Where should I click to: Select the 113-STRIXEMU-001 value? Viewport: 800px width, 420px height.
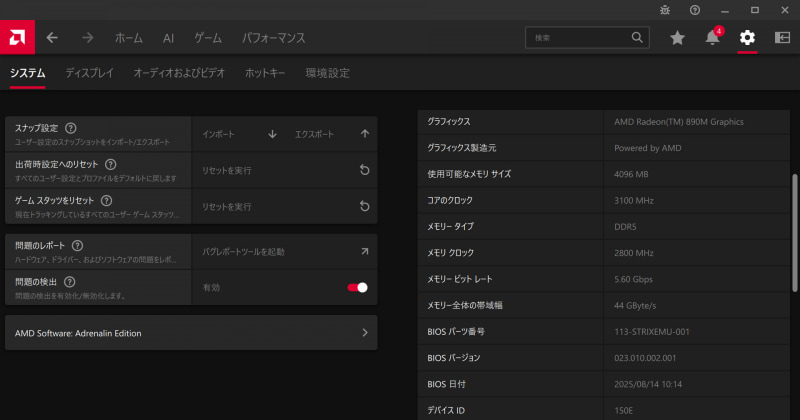click(652, 332)
